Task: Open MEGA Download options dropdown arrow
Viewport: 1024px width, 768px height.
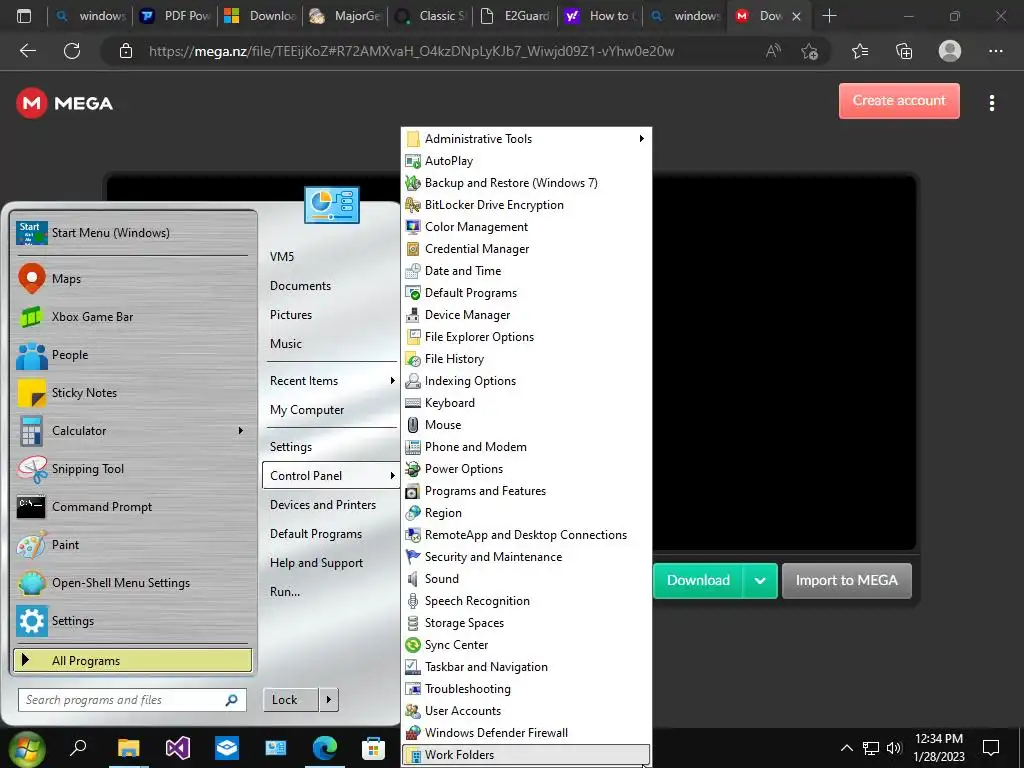Action: click(760, 581)
